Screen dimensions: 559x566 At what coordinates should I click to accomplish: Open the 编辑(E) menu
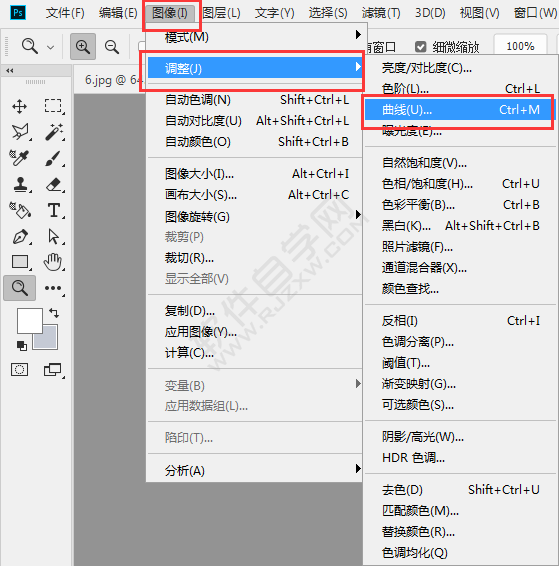(x=118, y=13)
